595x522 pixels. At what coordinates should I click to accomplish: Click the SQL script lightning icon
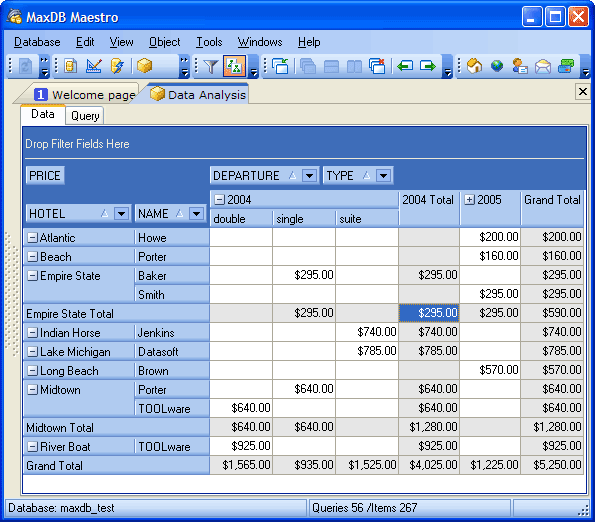point(117,66)
